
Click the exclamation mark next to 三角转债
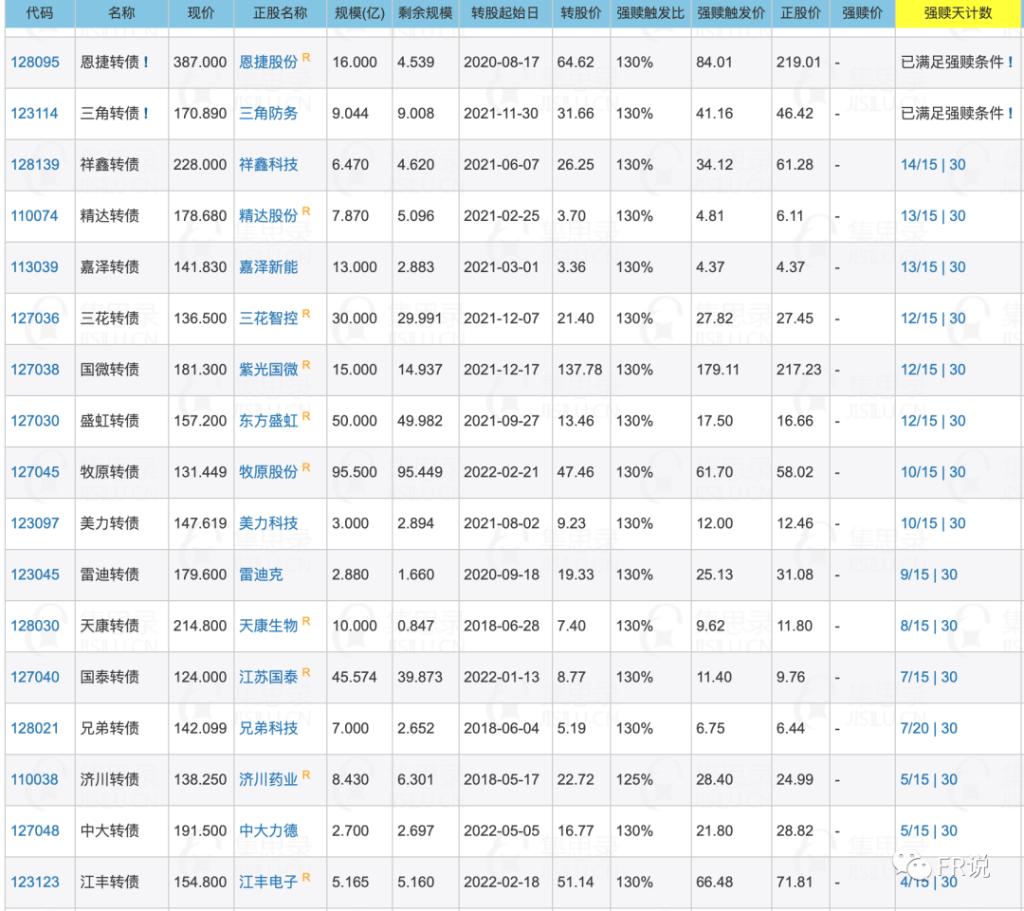tap(146, 113)
